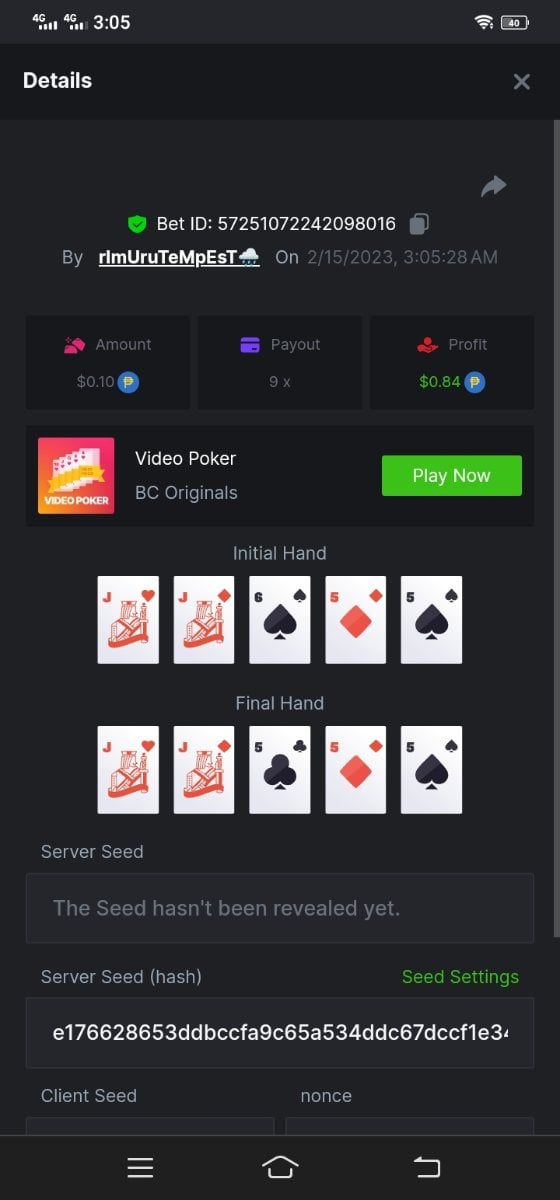This screenshot has height=1200, width=560.
Task: Select 6 of spades in Initial Hand
Action: click(x=280, y=620)
